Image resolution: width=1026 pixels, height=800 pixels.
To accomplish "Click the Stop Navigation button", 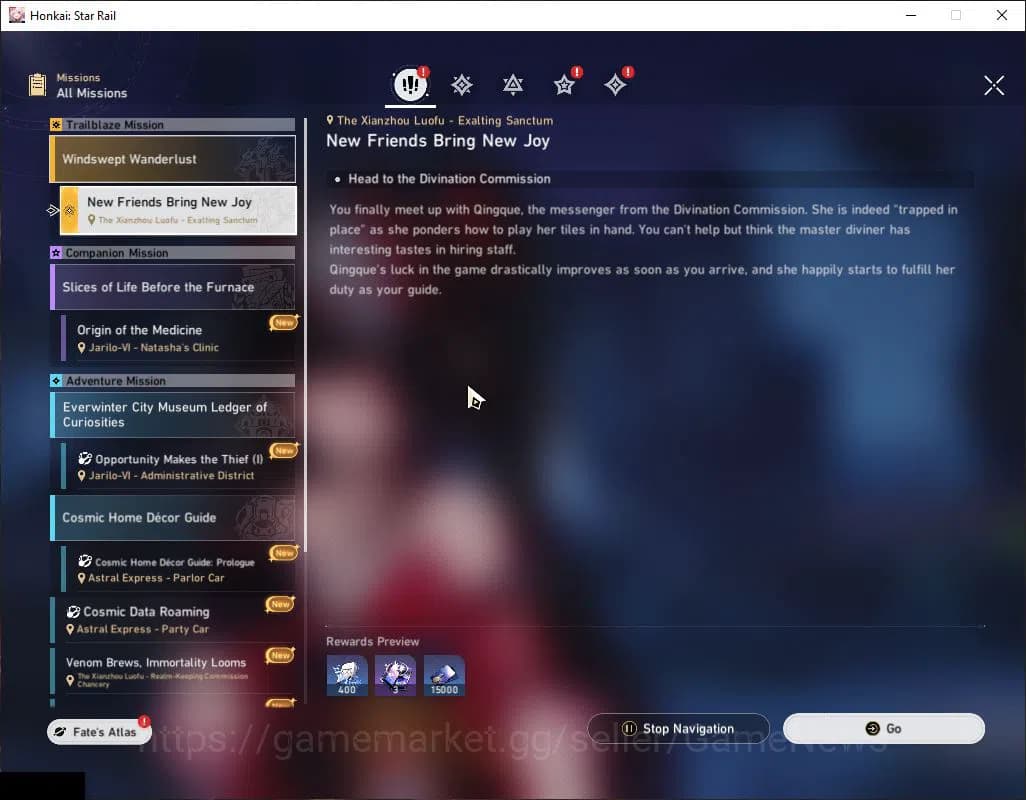I will tap(678, 728).
